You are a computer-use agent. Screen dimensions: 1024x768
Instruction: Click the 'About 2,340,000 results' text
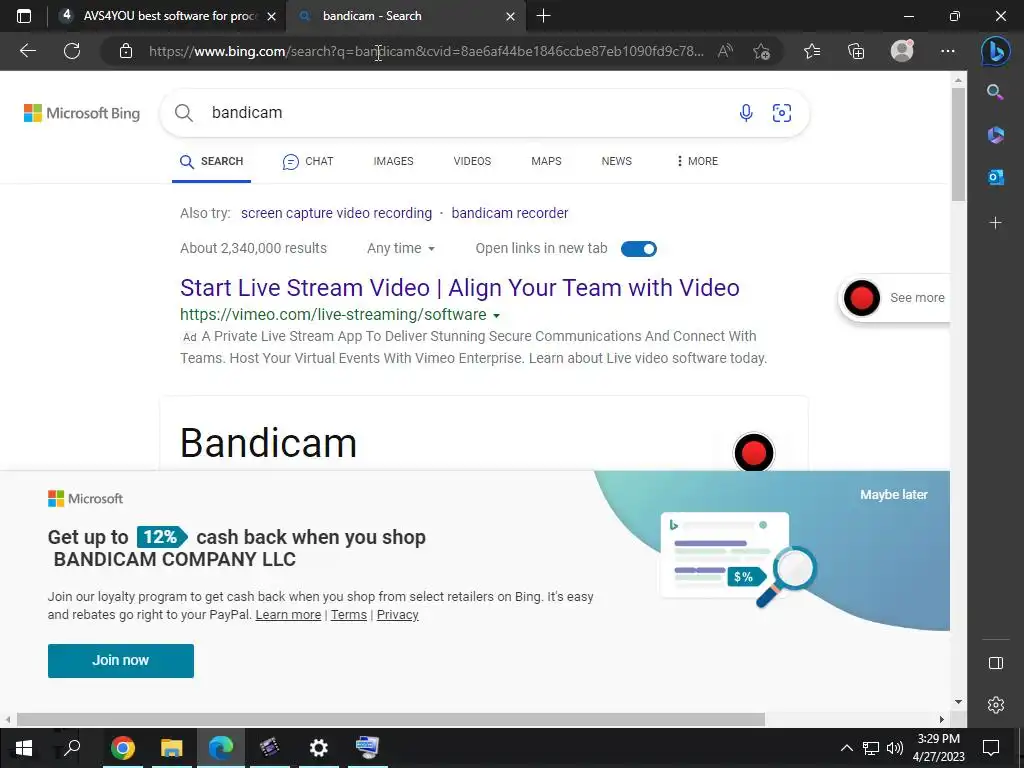point(253,248)
